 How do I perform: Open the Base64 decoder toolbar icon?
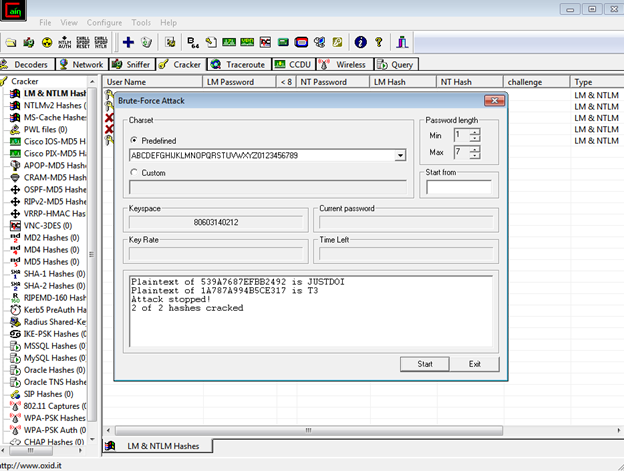coord(191,42)
